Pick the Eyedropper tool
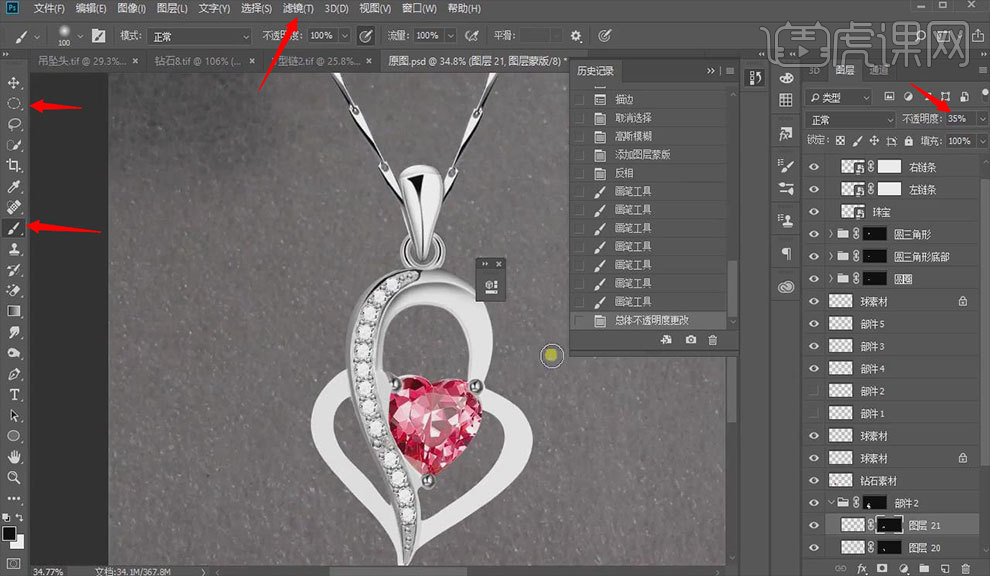This screenshot has height=576, width=990. 14,187
